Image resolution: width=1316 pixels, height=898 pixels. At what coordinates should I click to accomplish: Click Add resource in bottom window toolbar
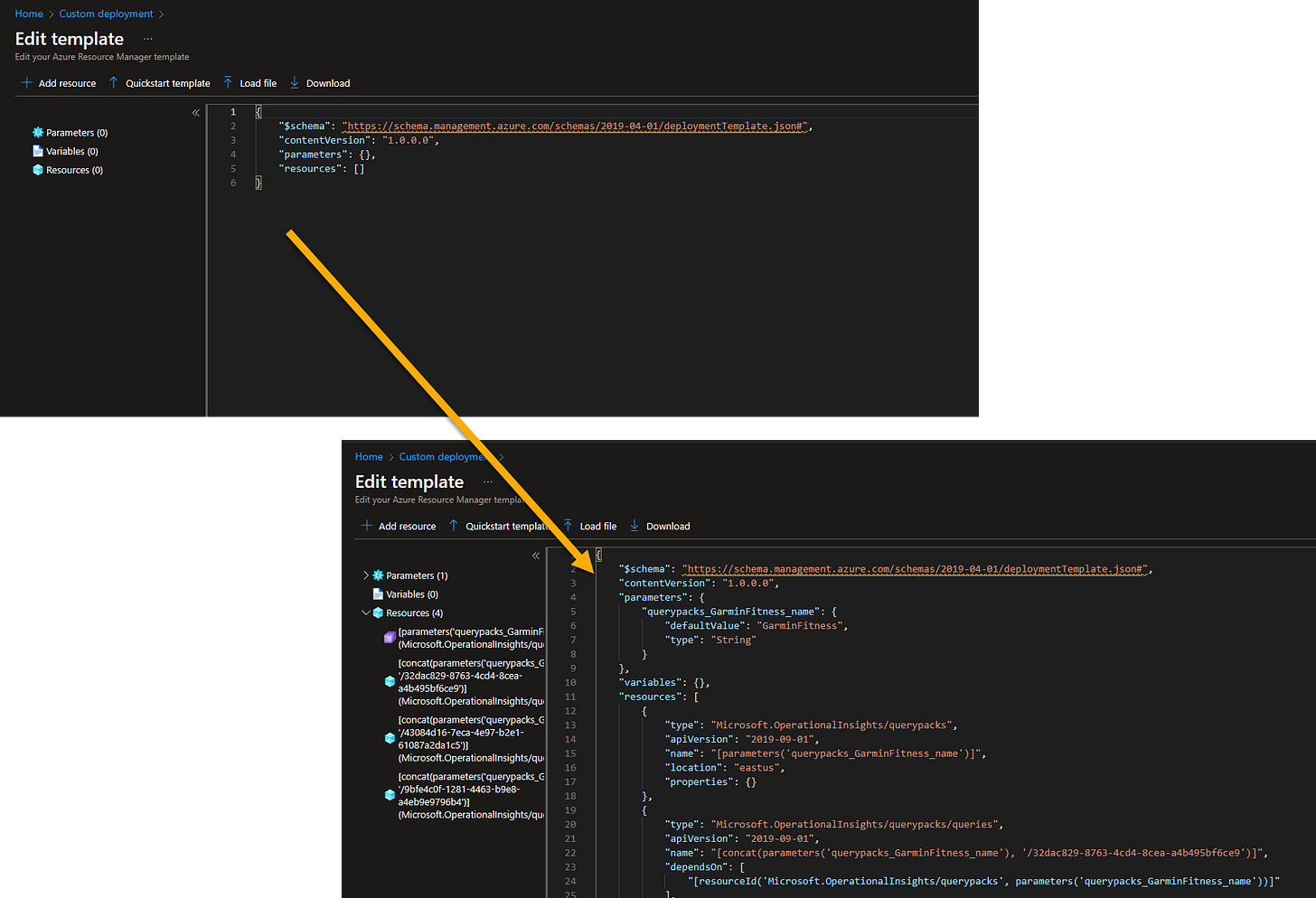[x=399, y=526]
